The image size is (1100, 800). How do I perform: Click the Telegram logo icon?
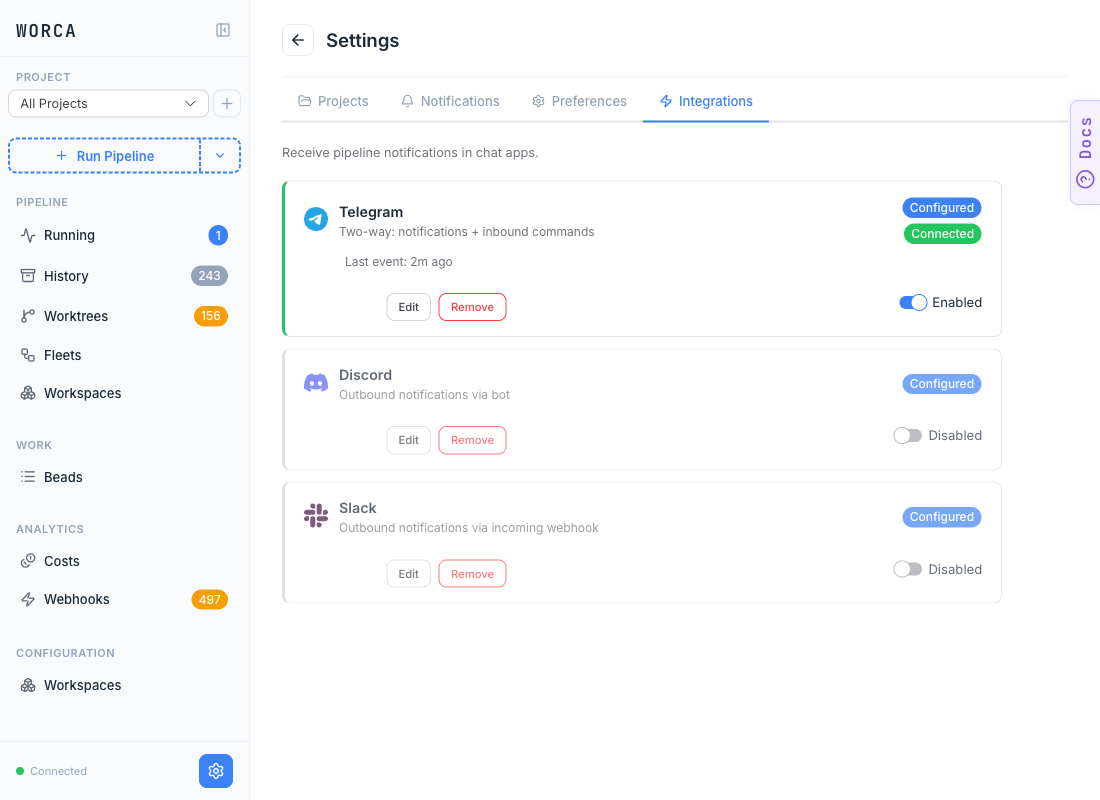click(x=316, y=219)
